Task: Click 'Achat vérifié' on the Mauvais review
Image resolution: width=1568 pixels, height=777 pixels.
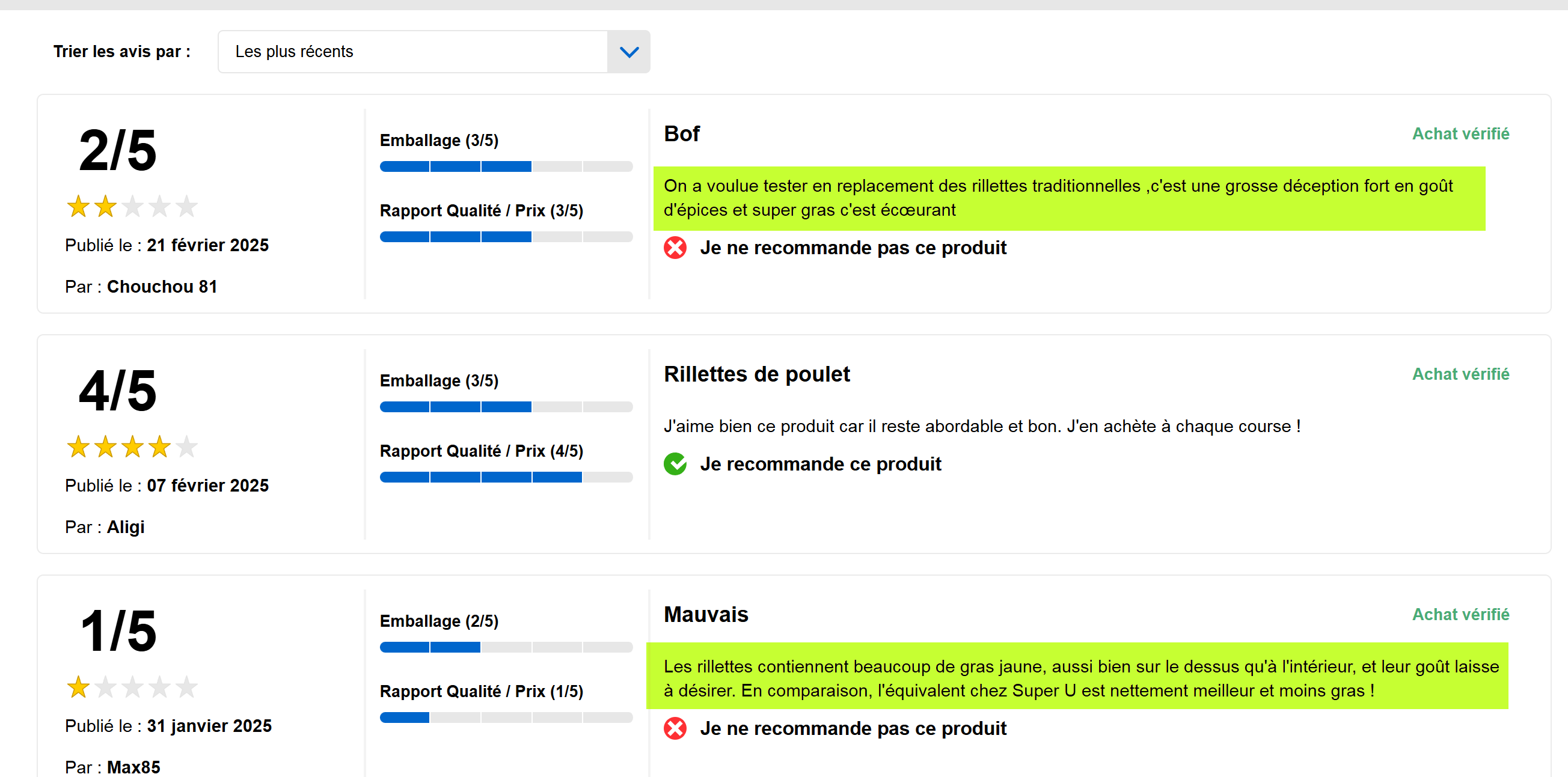Action: click(x=1460, y=615)
